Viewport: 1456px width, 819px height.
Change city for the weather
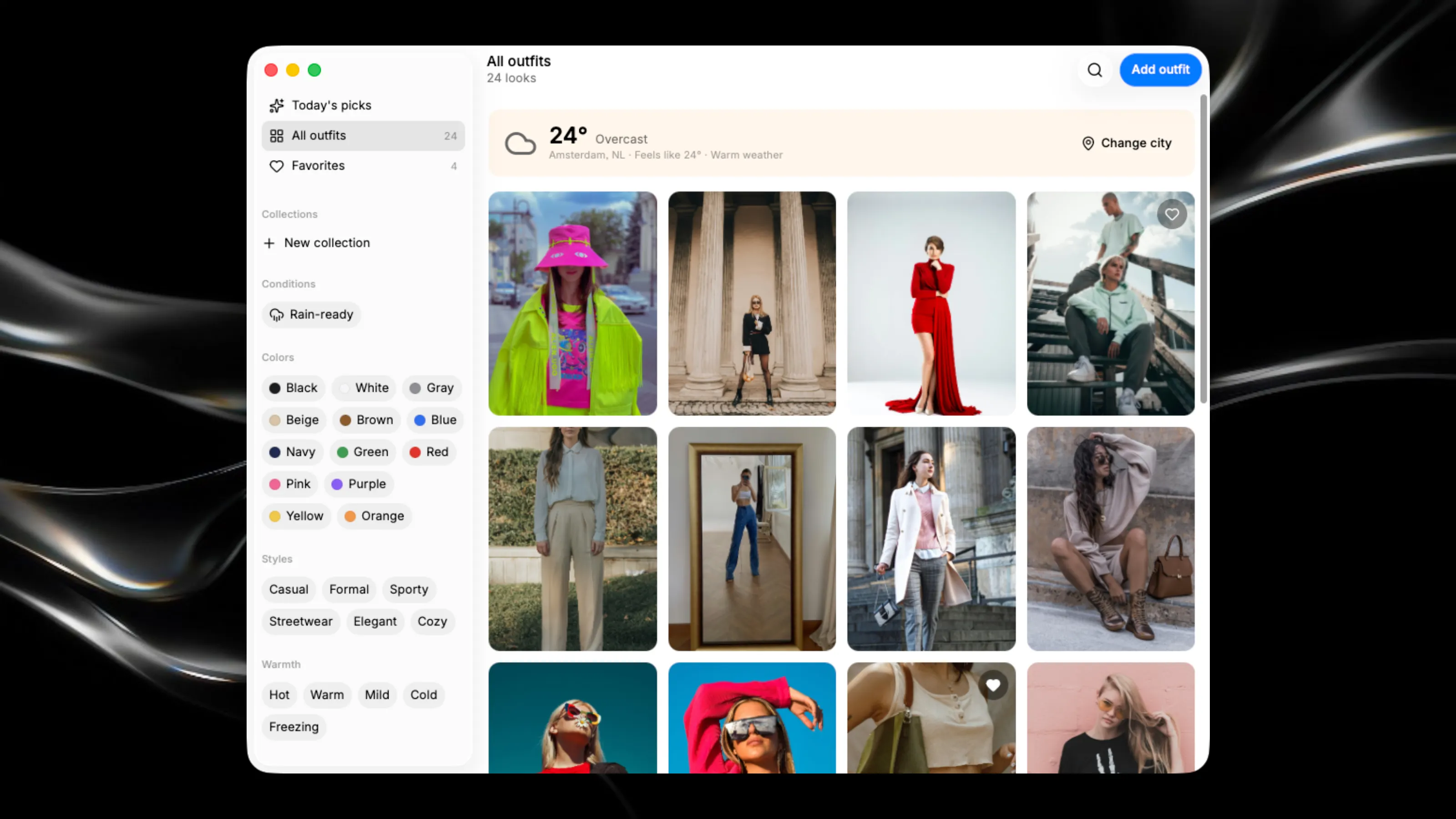[x=1127, y=144]
